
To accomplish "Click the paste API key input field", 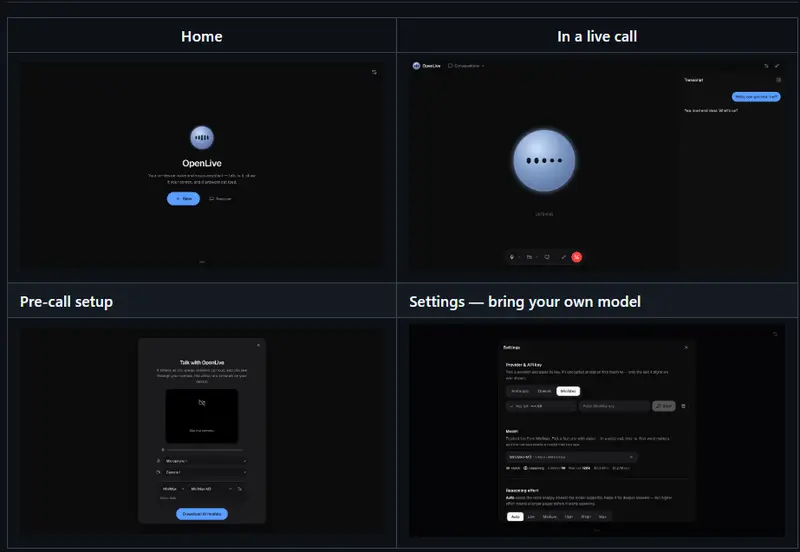I will click(614, 406).
